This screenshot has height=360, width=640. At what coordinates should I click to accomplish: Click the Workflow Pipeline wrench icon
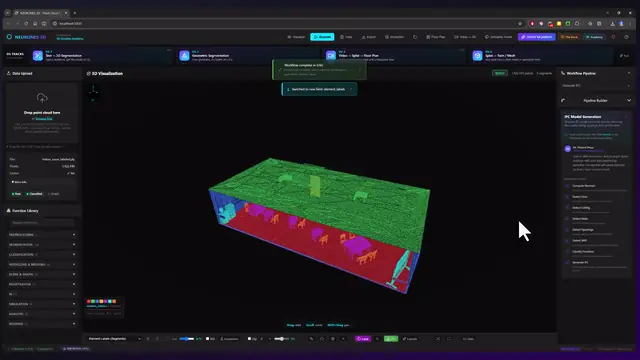pyautogui.click(x=563, y=73)
